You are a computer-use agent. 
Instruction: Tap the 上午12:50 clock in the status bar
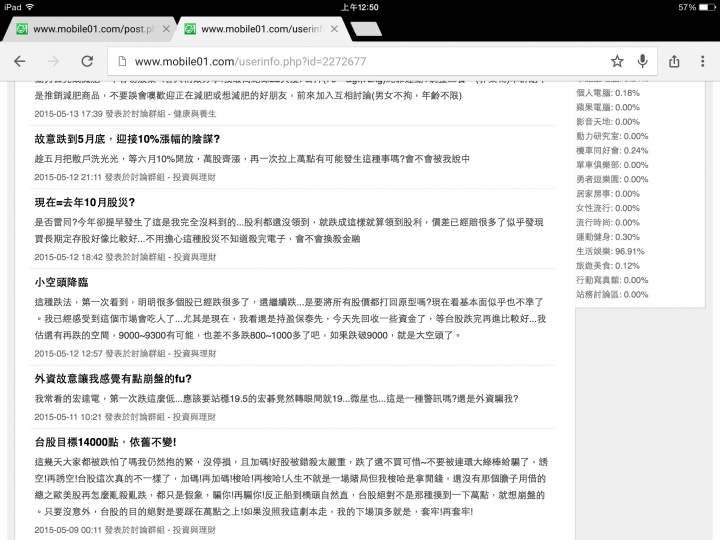(360, 7)
